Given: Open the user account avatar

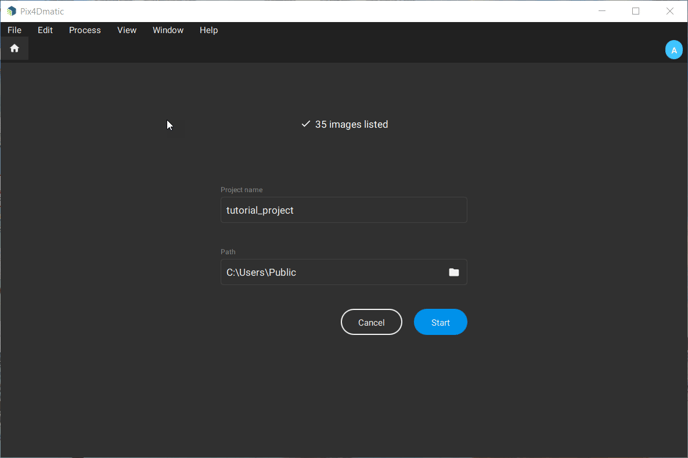Looking at the screenshot, I should tap(673, 50).
